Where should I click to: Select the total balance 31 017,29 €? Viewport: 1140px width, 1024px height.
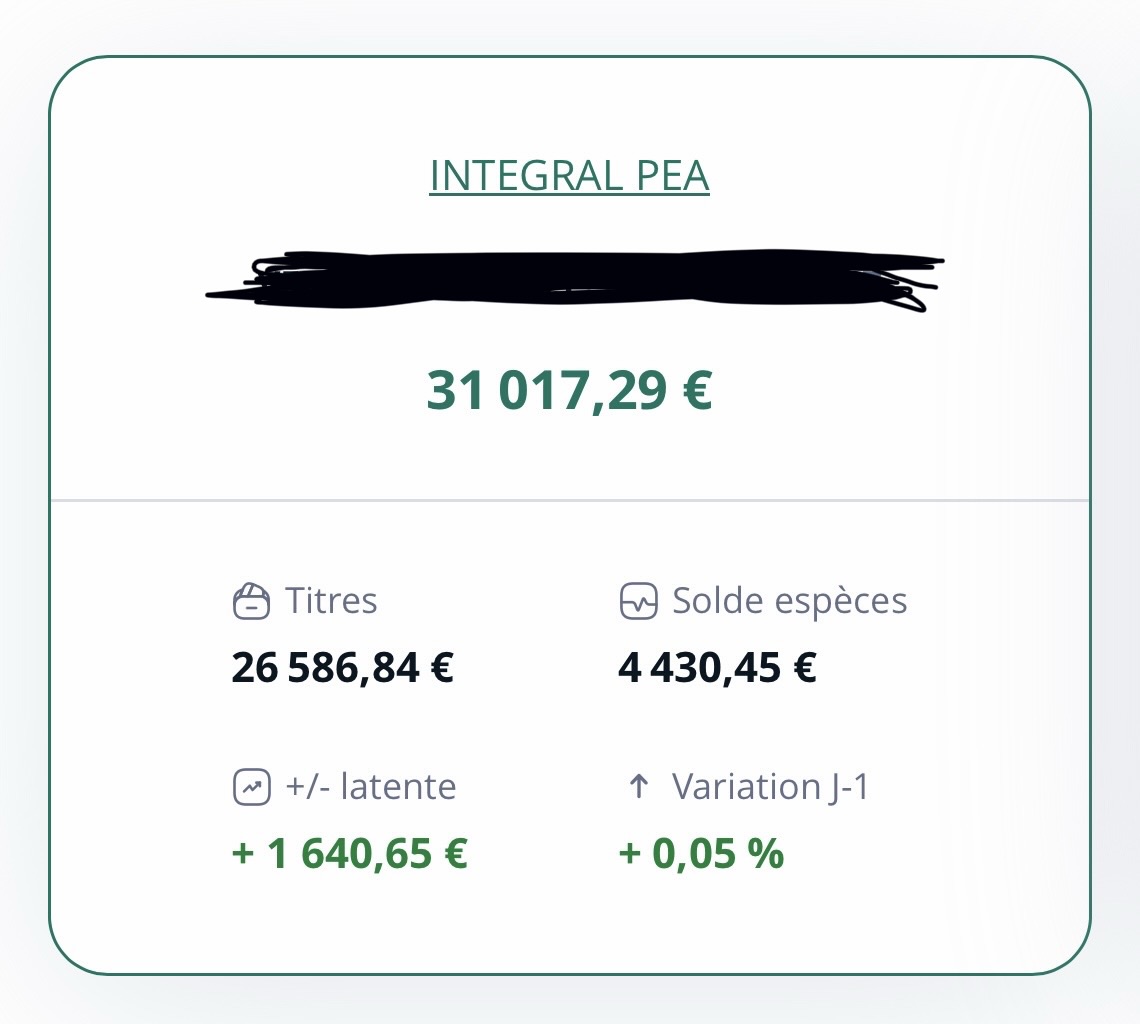pos(569,390)
